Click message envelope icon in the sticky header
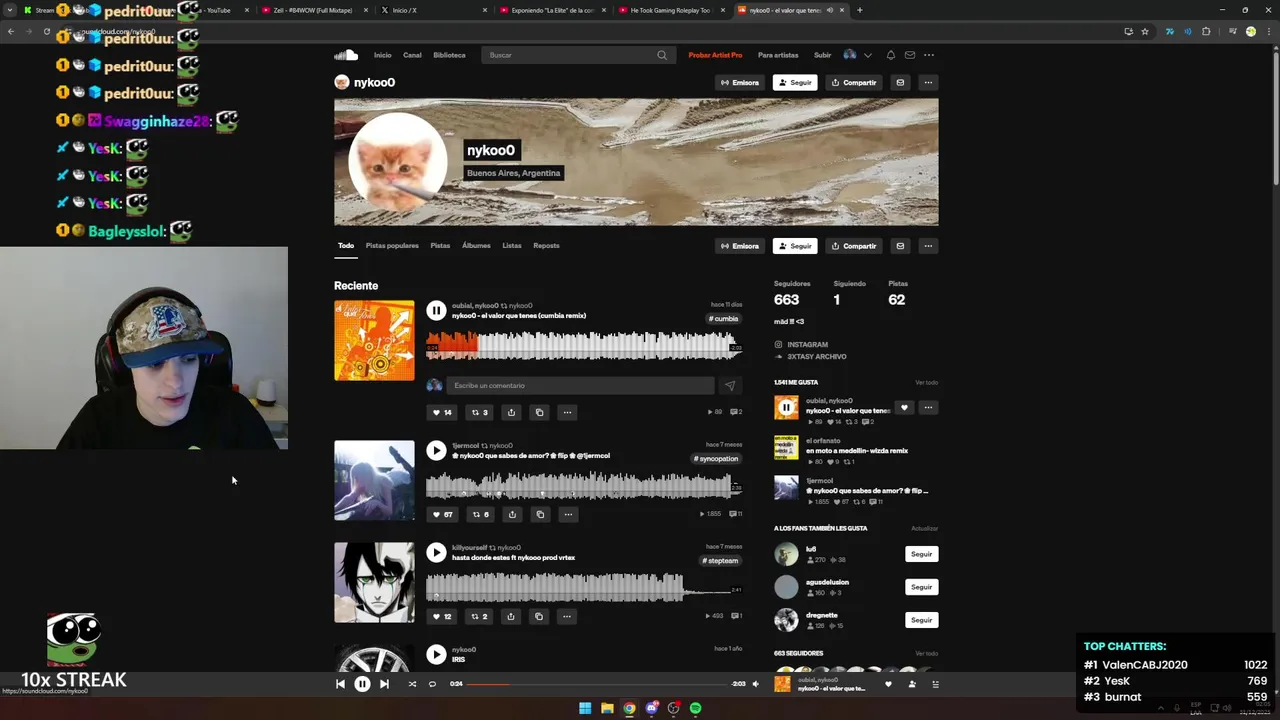Screen dimensions: 1280x720 [900, 83]
